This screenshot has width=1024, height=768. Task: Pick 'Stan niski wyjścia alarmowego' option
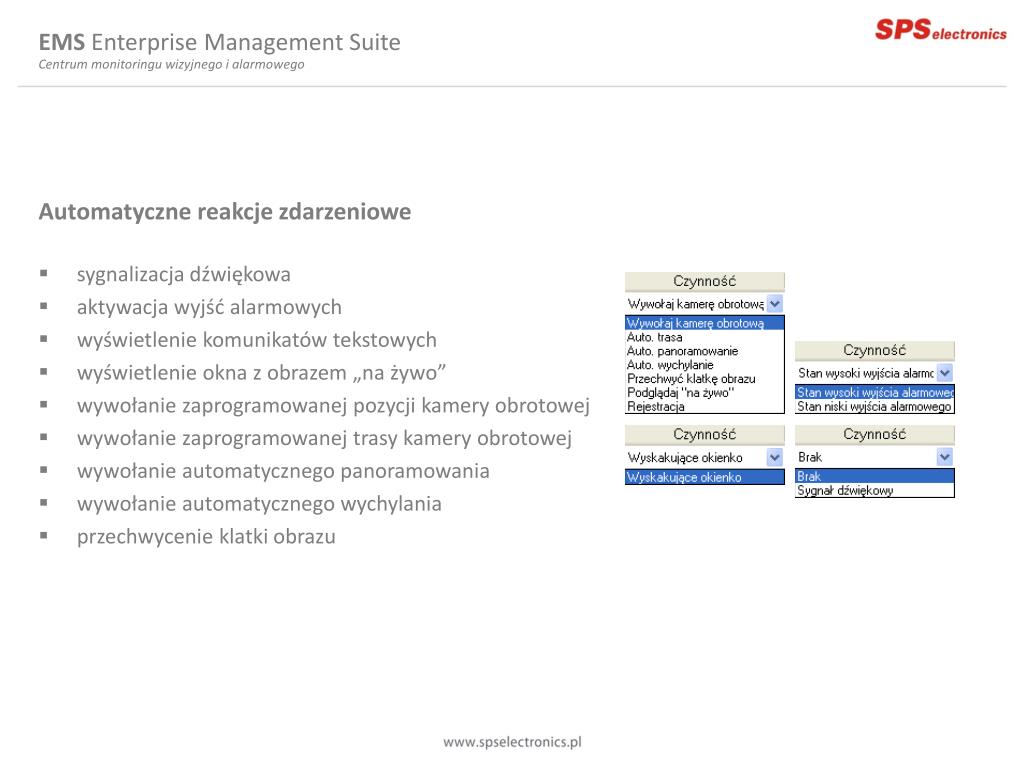pyautogui.click(x=875, y=406)
